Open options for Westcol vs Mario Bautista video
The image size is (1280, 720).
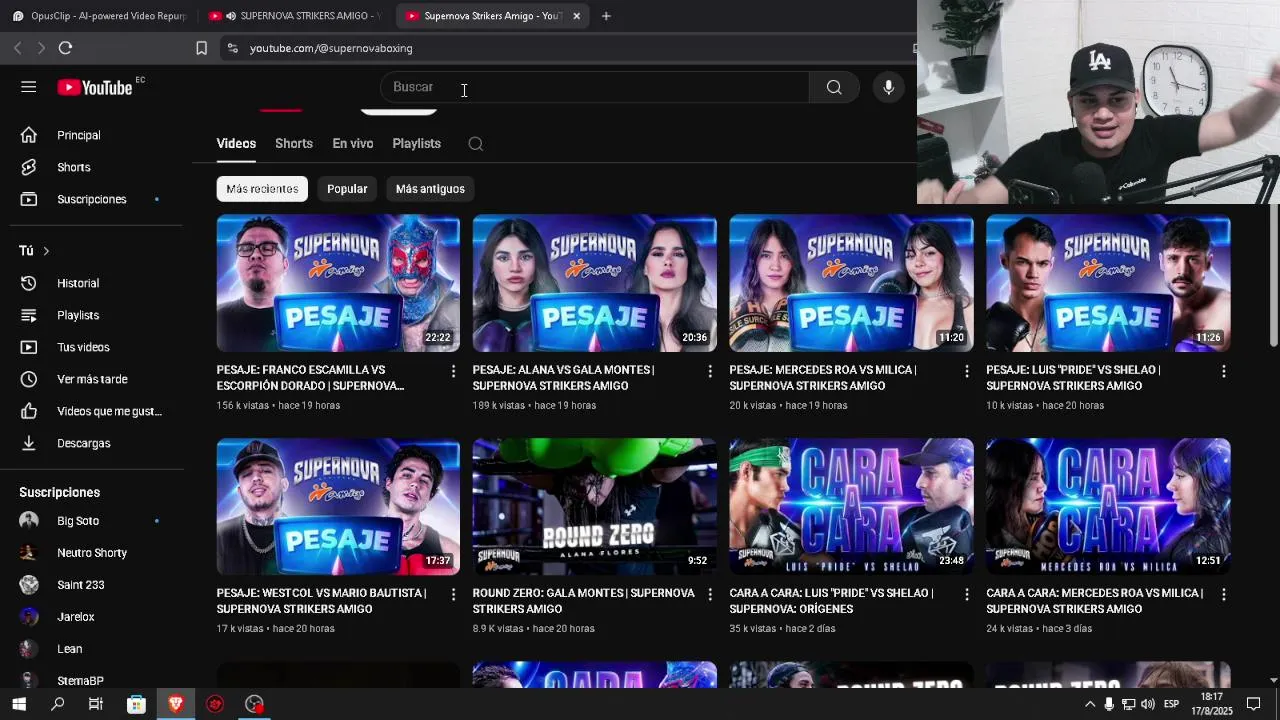click(453, 594)
